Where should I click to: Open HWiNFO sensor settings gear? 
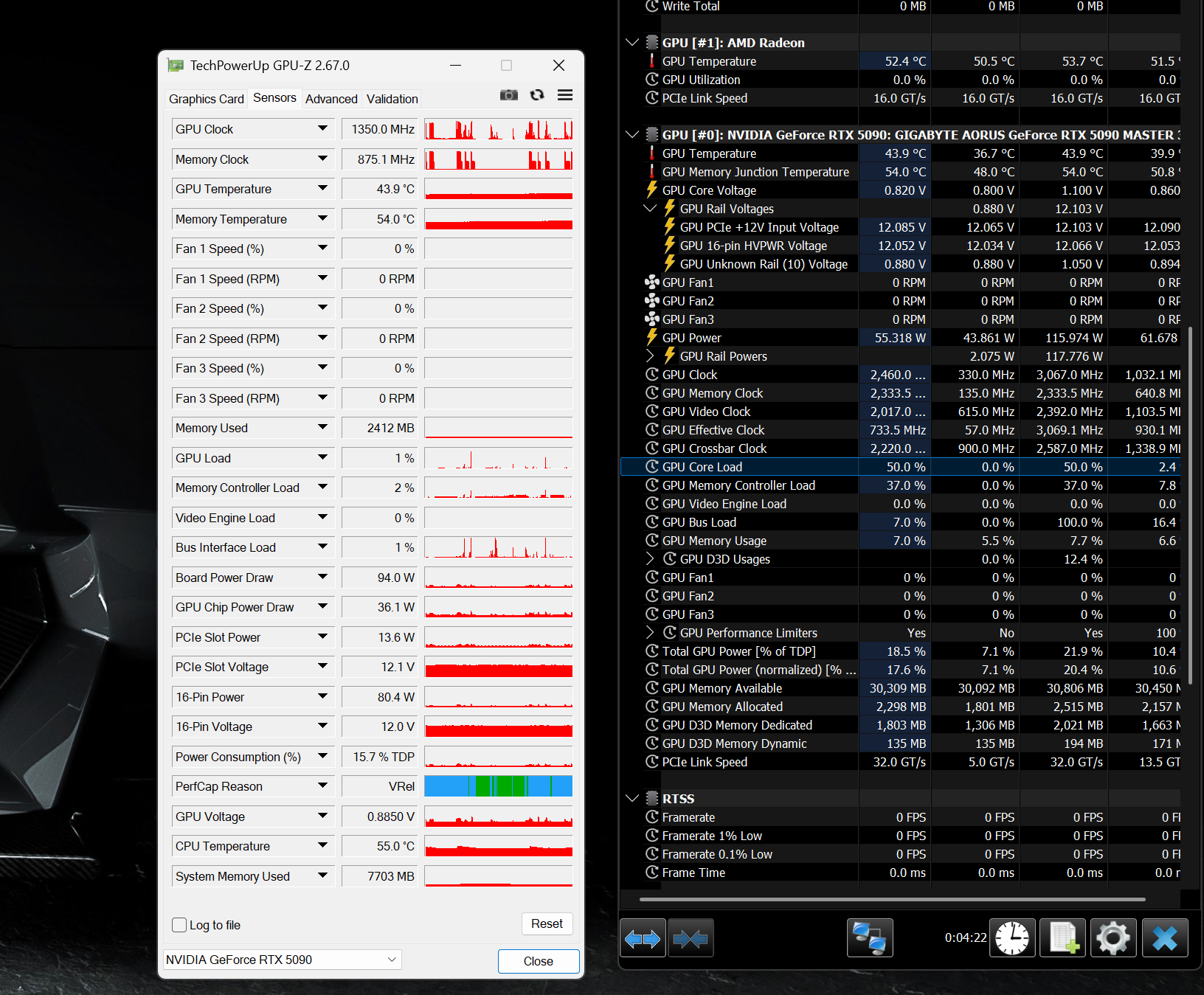point(1113,938)
